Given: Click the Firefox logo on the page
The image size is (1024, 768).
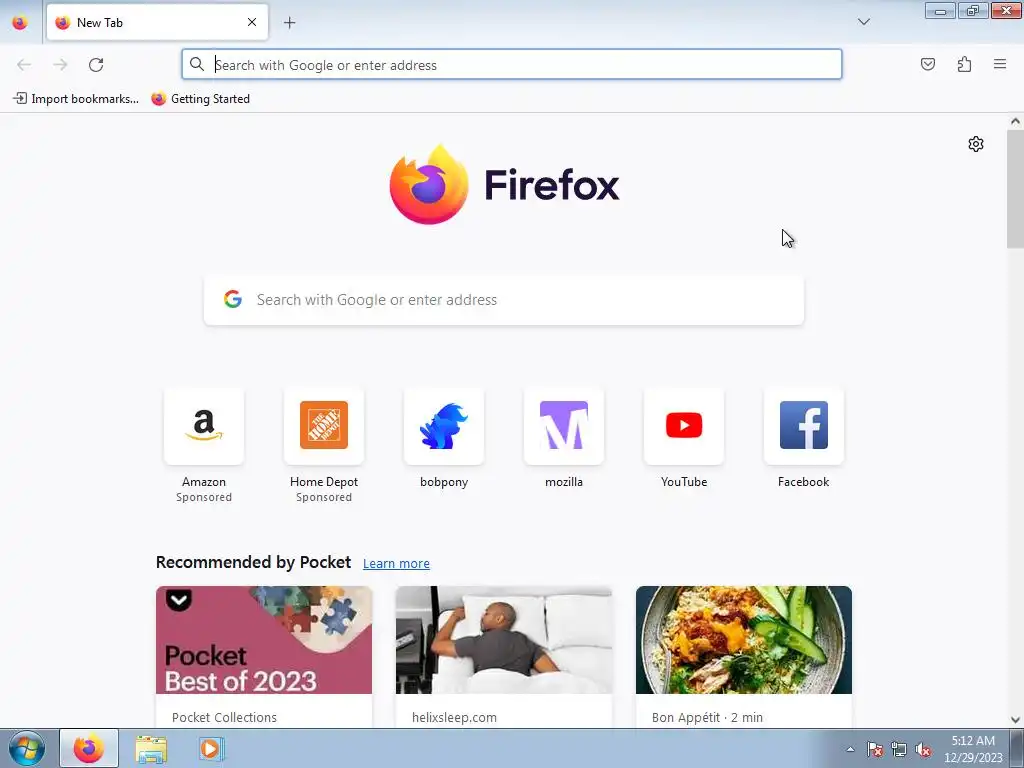Looking at the screenshot, I should click(504, 184).
